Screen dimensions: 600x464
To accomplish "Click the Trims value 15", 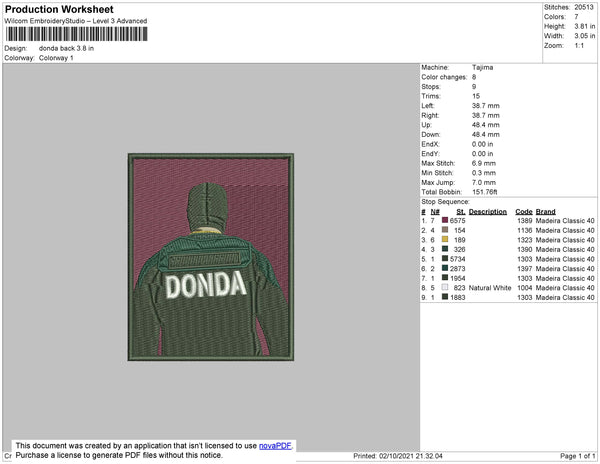I will tap(476, 96).
